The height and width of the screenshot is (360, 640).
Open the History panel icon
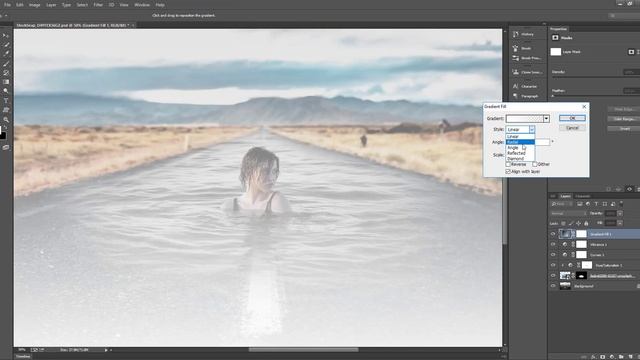[516, 34]
